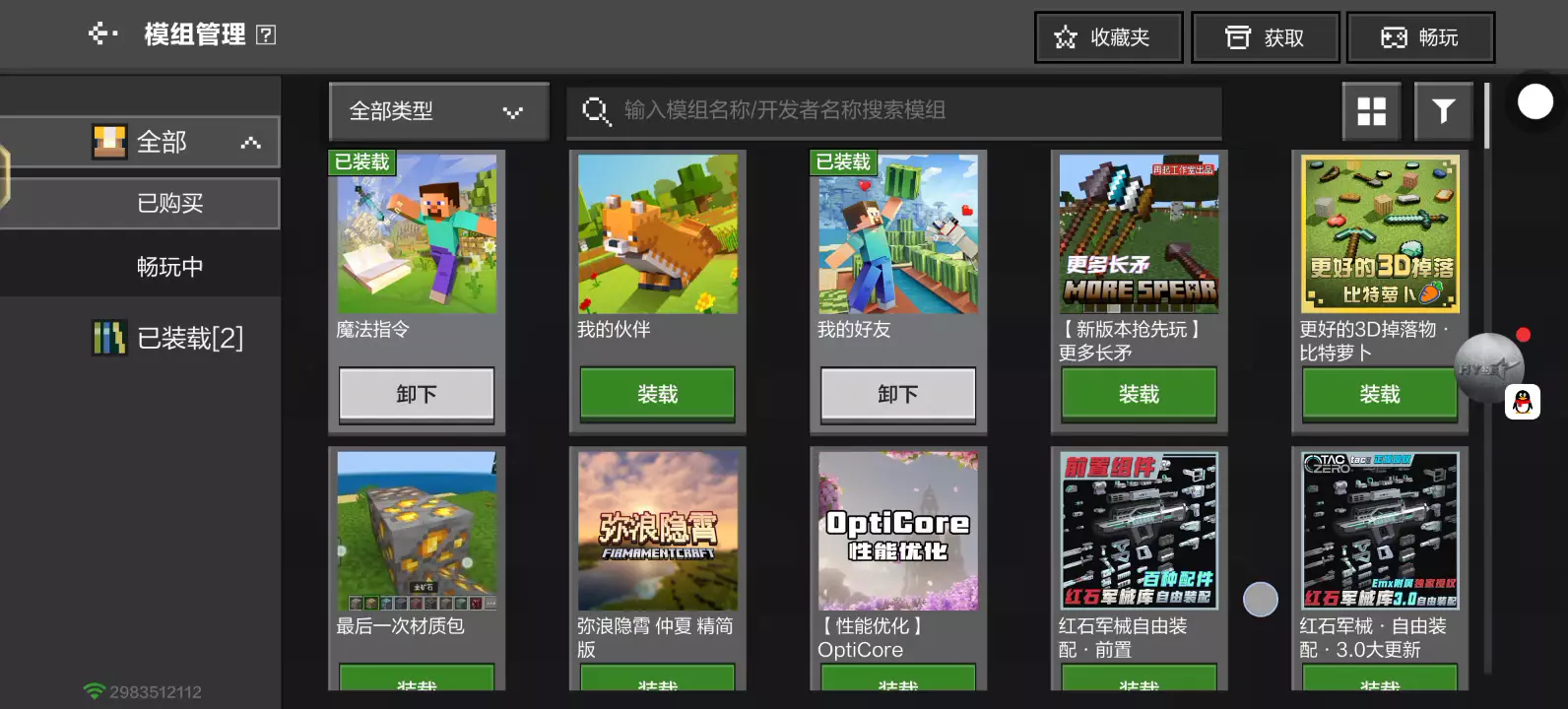Expand the 全部类型 type dropdown
The width and height of the screenshot is (1568, 709).
[438, 111]
